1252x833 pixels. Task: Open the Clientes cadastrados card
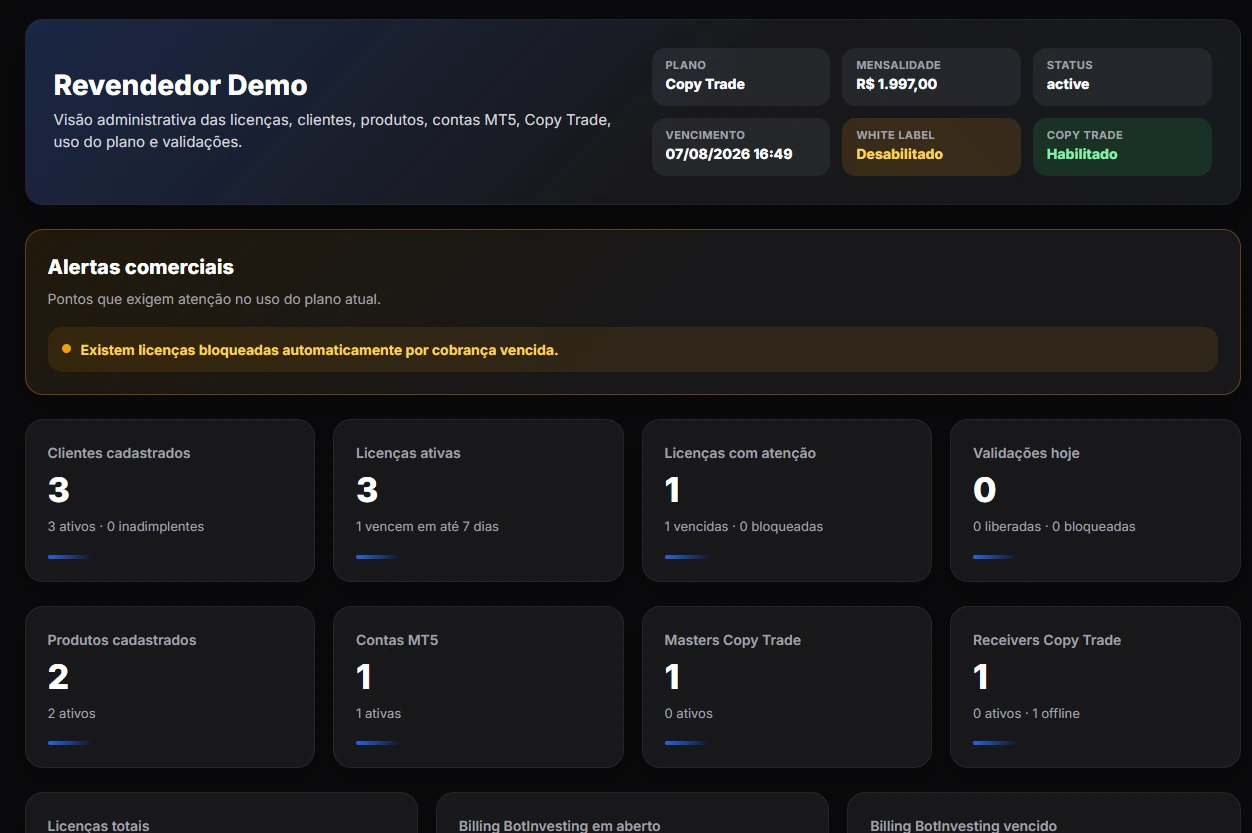pyautogui.click(x=170, y=500)
